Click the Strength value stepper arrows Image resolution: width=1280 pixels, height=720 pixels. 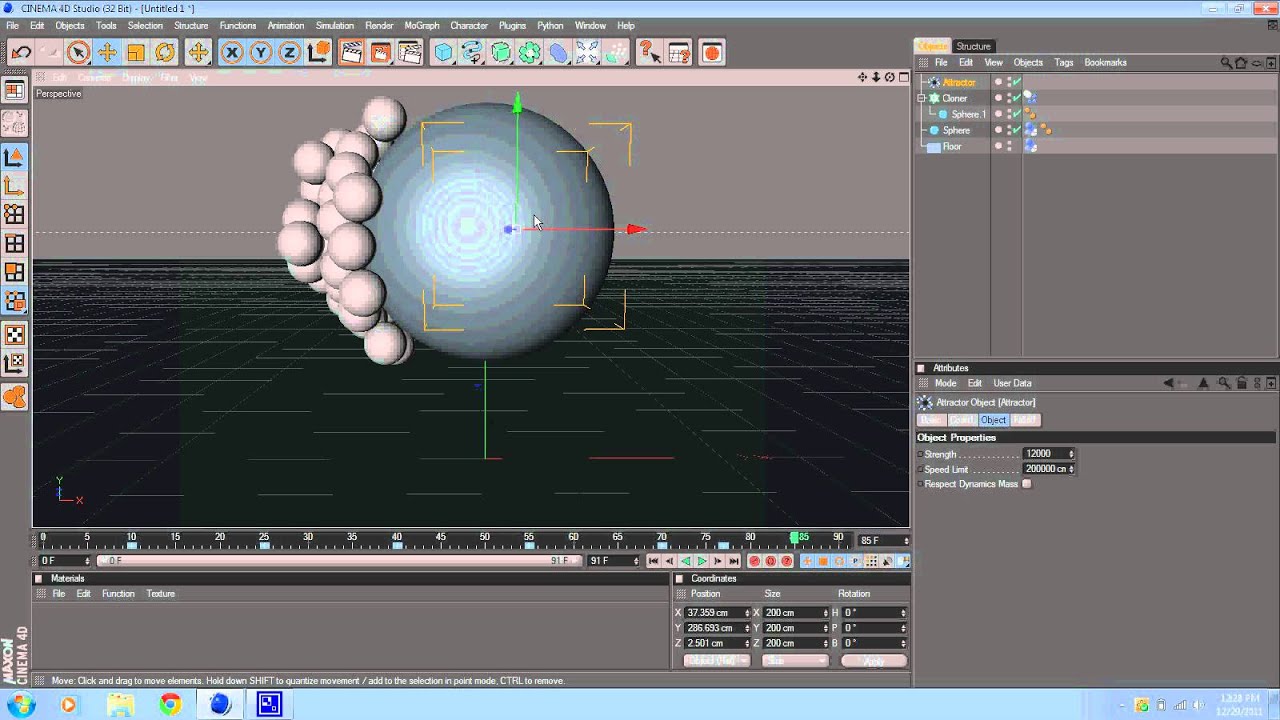point(1071,454)
